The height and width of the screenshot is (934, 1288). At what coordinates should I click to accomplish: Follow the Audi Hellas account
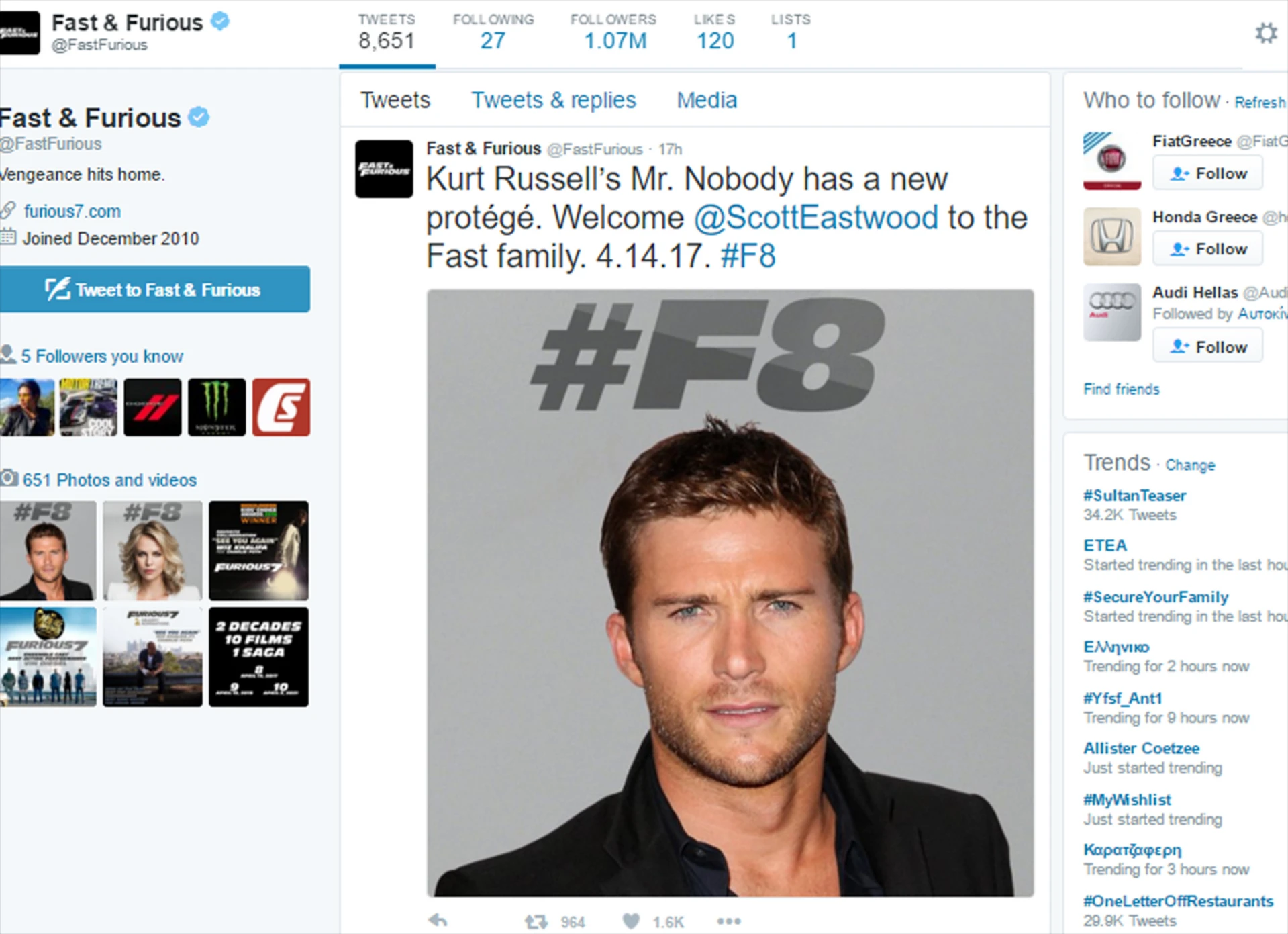point(1207,346)
